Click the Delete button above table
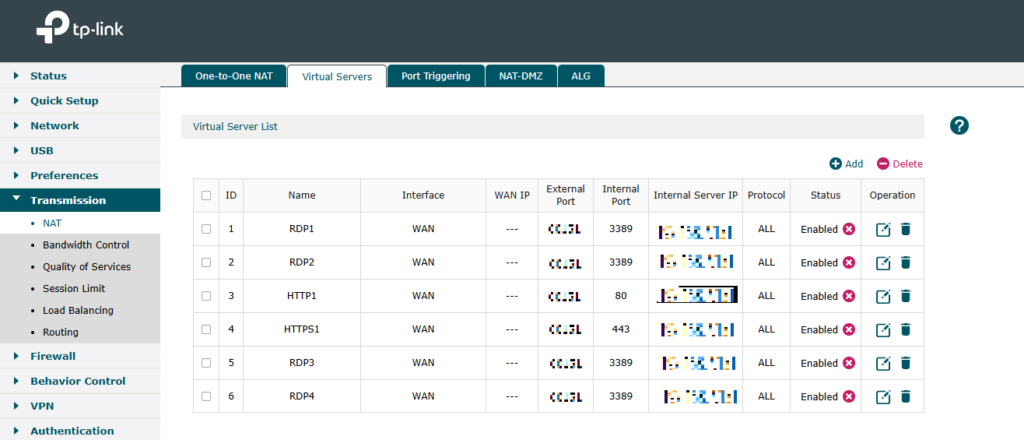Viewport: 1024px width, 440px height. (900, 164)
